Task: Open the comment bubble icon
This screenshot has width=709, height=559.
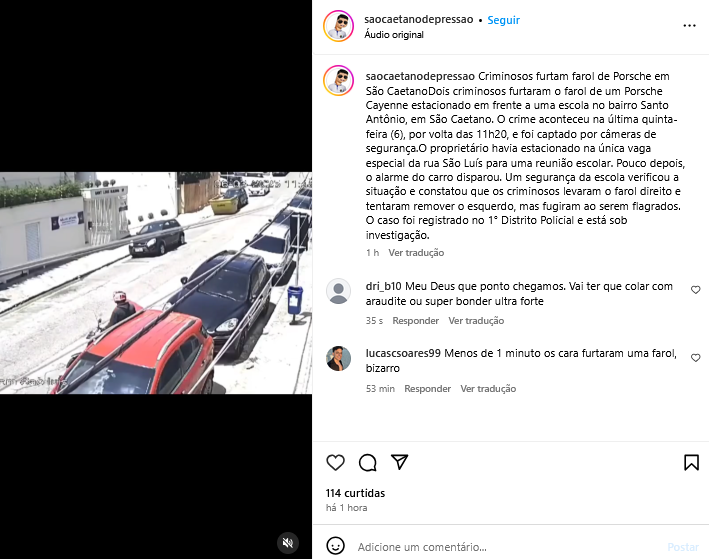Action: pos(368,463)
